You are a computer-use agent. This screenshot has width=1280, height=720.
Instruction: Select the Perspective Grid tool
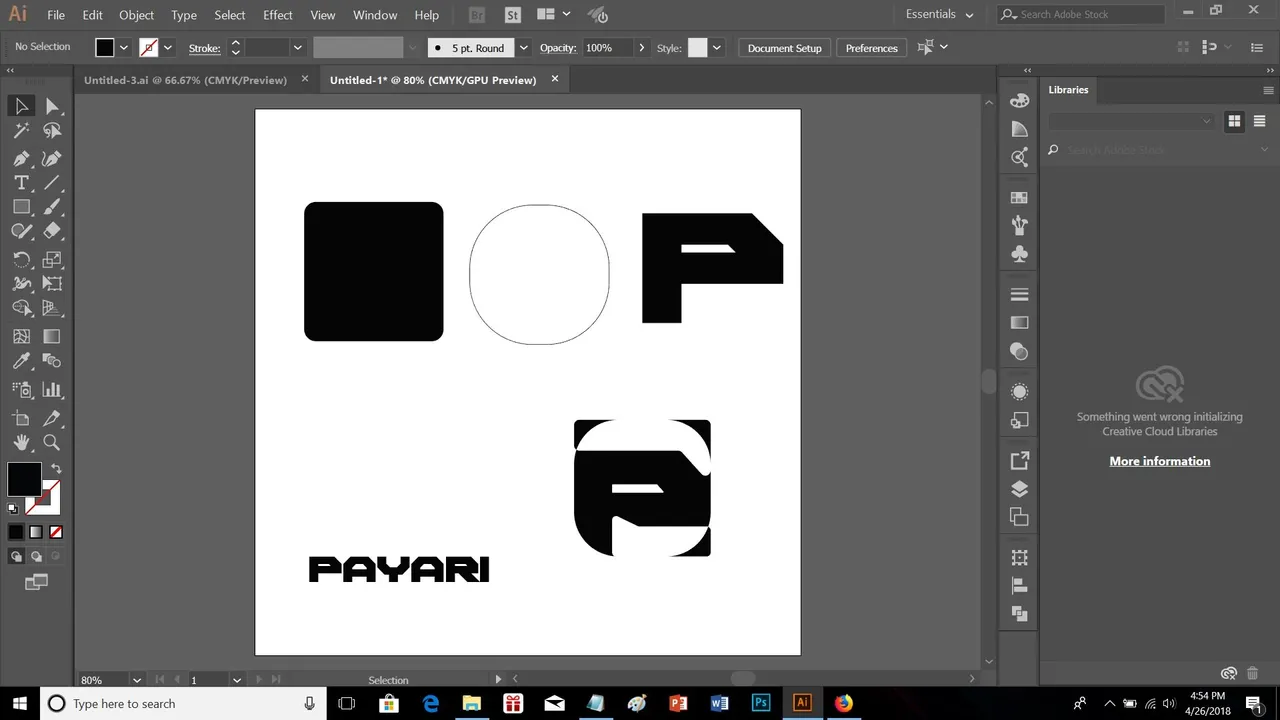pos(52,308)
